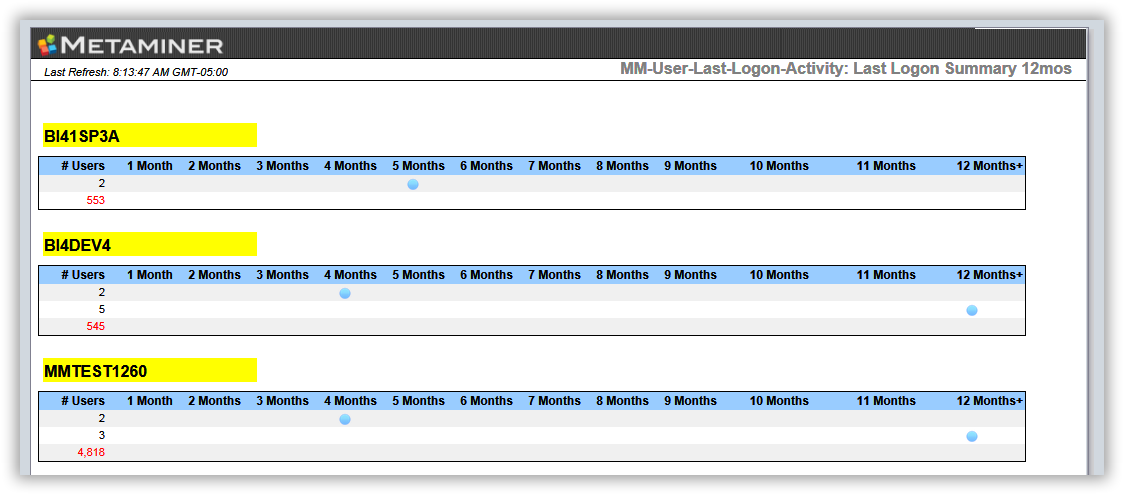Click the red 4,818 user count
The width and height of the screenshot is (1124, 495).
(91, 453)
